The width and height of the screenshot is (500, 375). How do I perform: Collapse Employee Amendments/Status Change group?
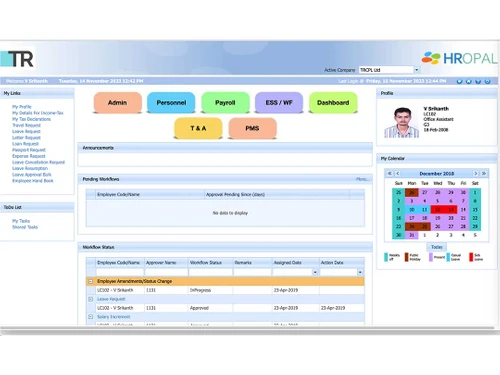pos(90,281)
